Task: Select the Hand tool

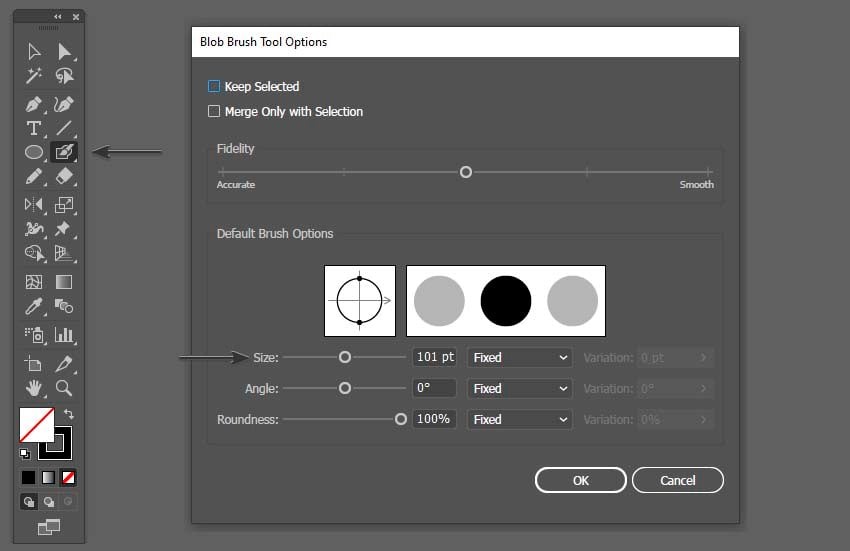Action: click(x=34, y=388)
